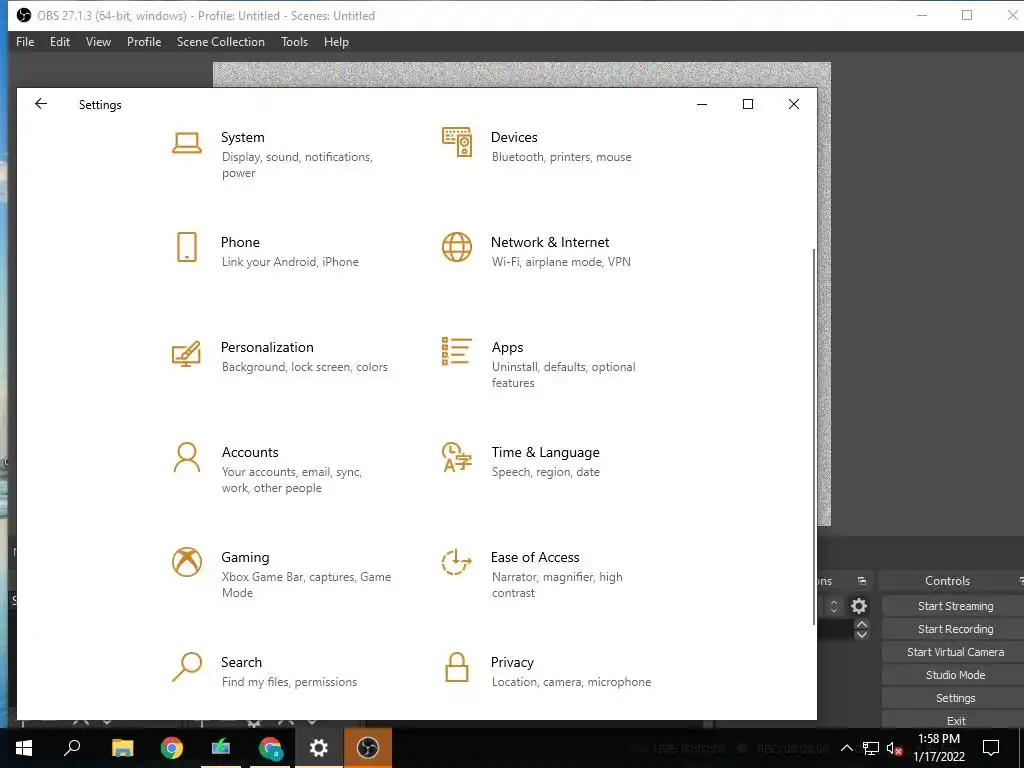The height and width of the screenshot is (768, 1024).
Task: Open the muted volume tray icon
Action: point(895,748)
